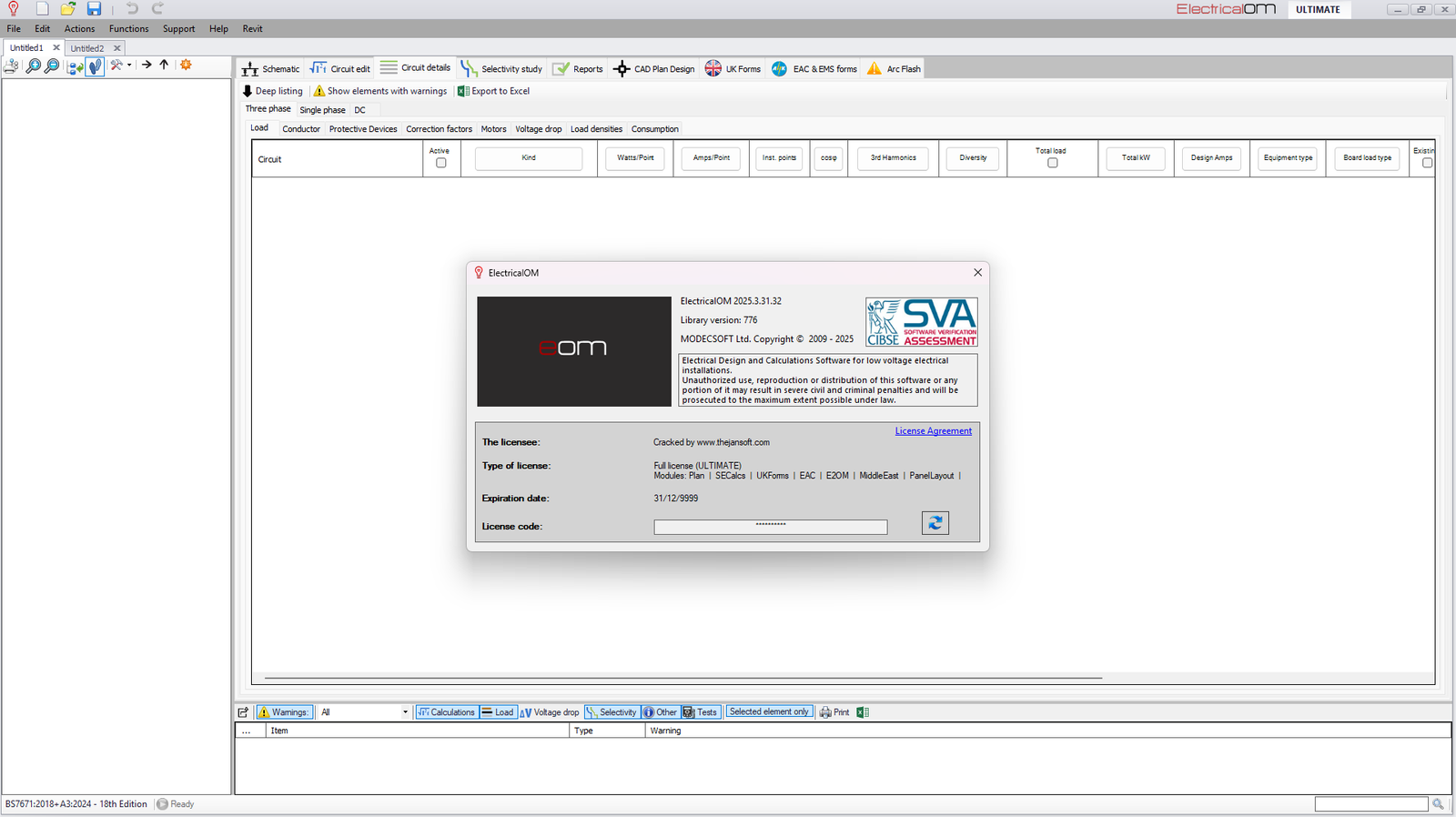This screenshot has height=817, width=1456.
Task: Click the orange gear icon
Action: [x=186, y=65]
